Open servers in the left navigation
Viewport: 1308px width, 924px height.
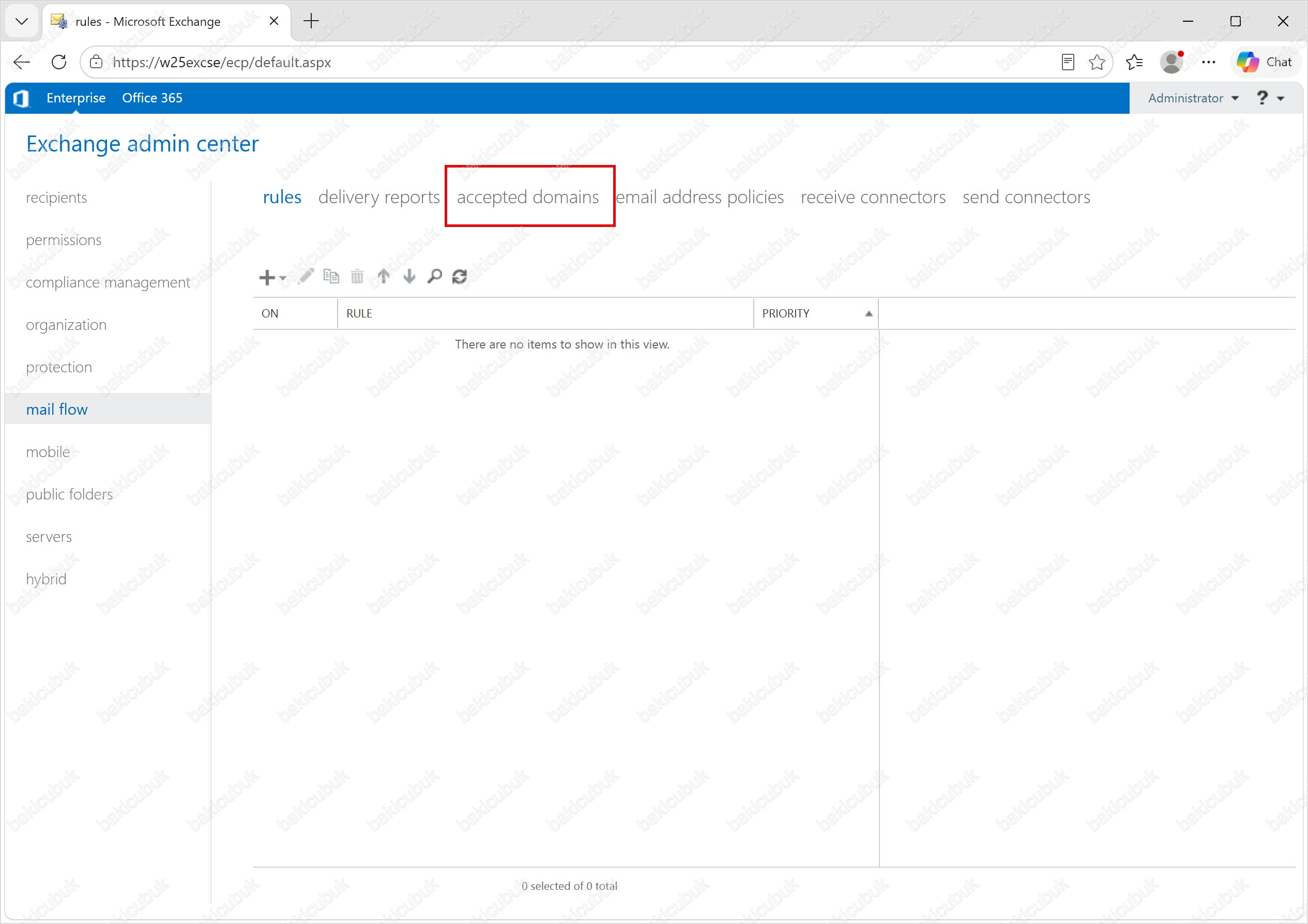[49, 537]
